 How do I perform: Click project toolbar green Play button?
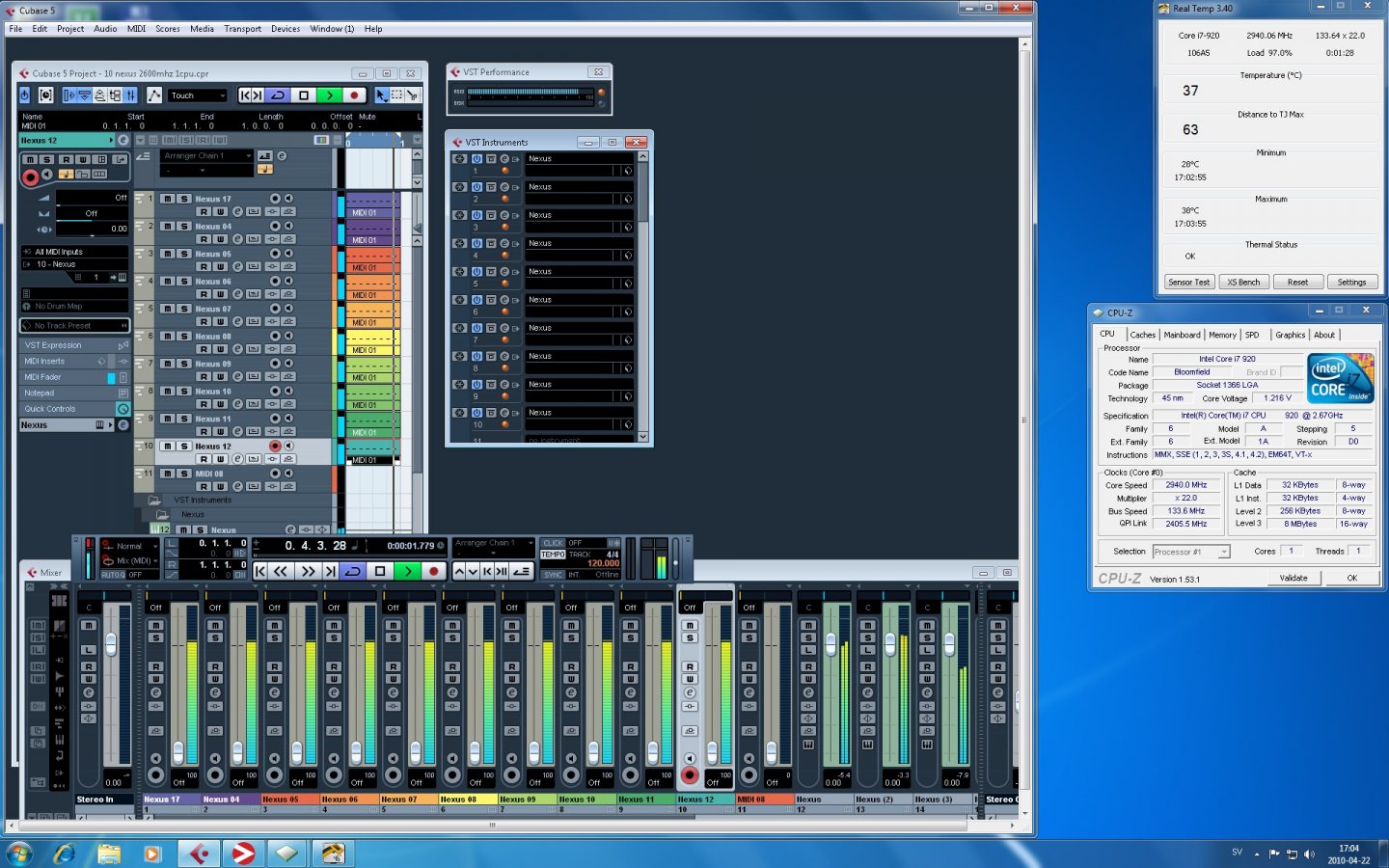click(x=329, y=95)
